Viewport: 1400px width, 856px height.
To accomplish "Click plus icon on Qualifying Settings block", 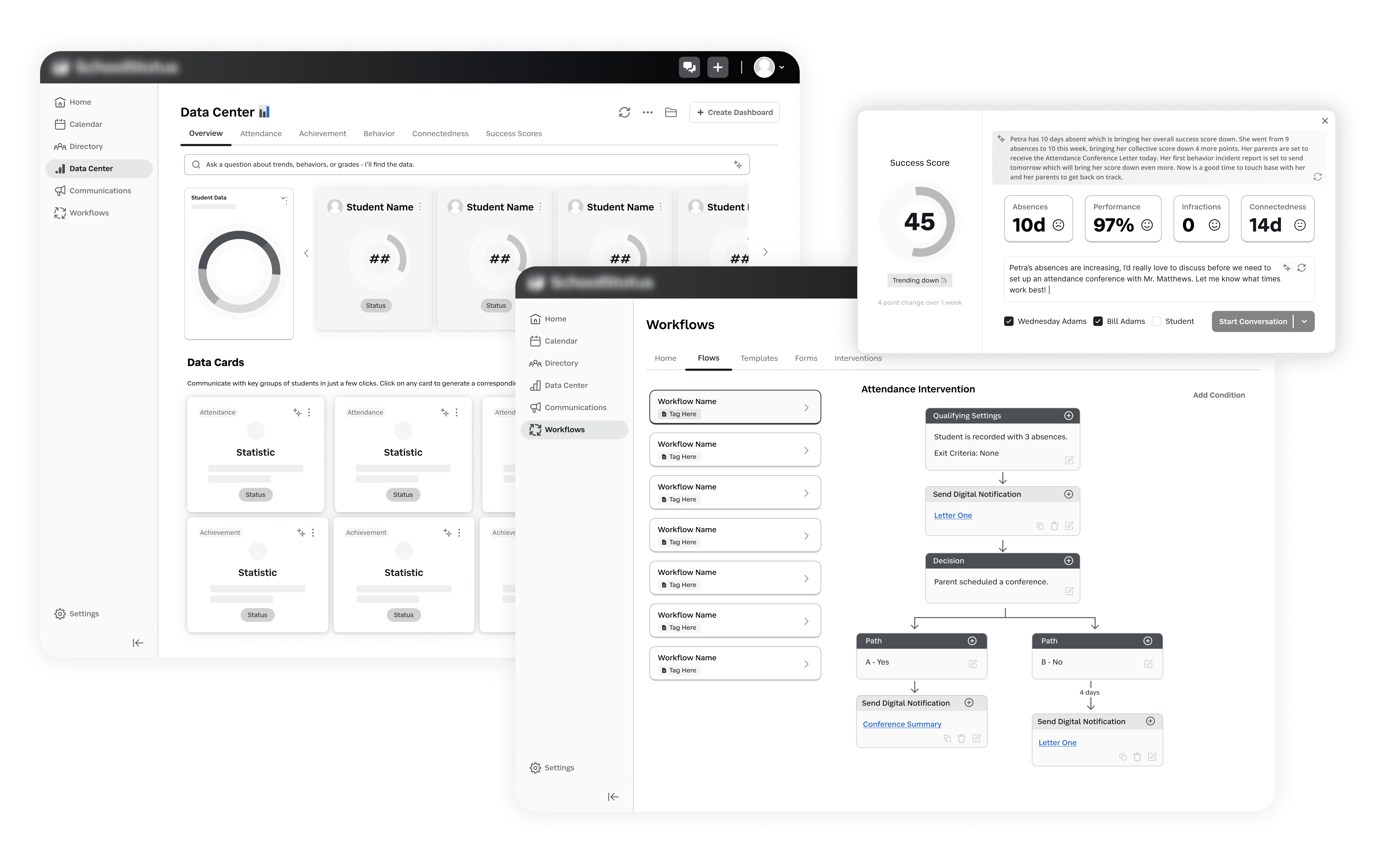I will coord(1069,416).
